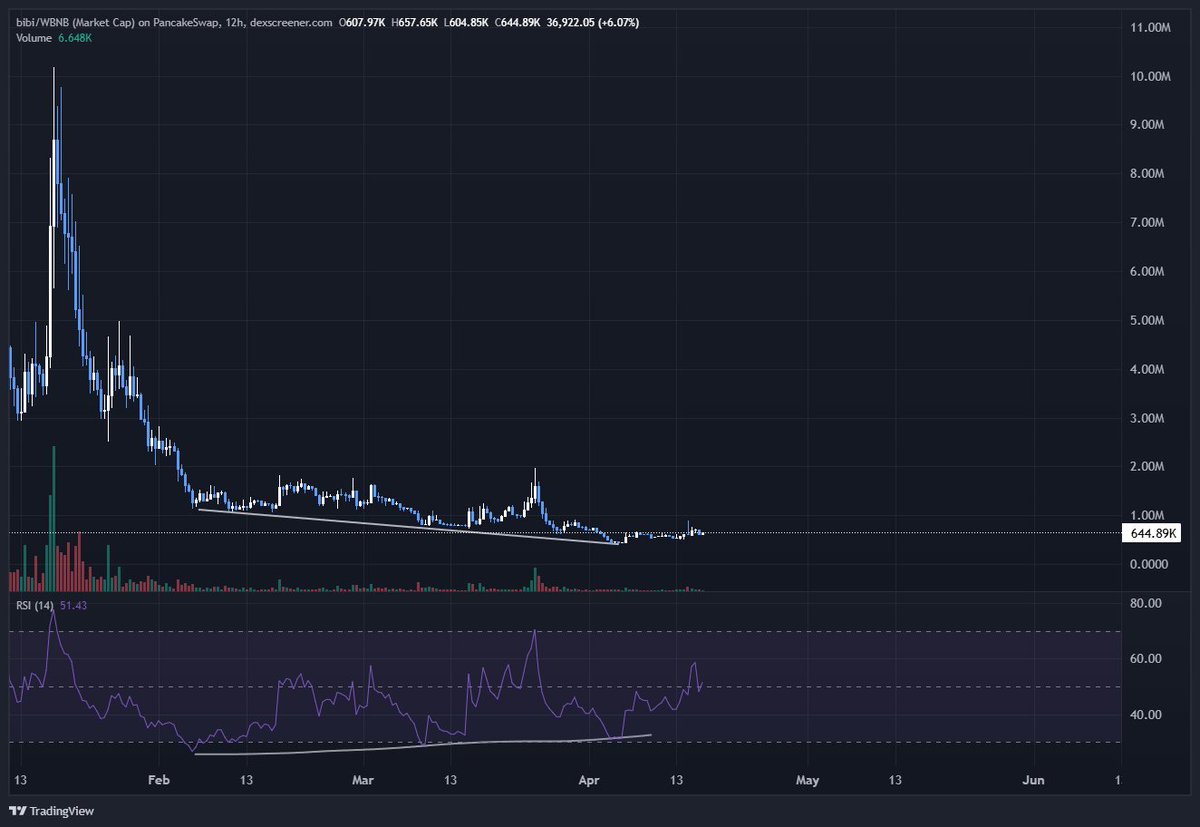The width and height of the screenshot is (1200, 827).
Task: Select the white trend line under price candles
Action: pos(408,527)
